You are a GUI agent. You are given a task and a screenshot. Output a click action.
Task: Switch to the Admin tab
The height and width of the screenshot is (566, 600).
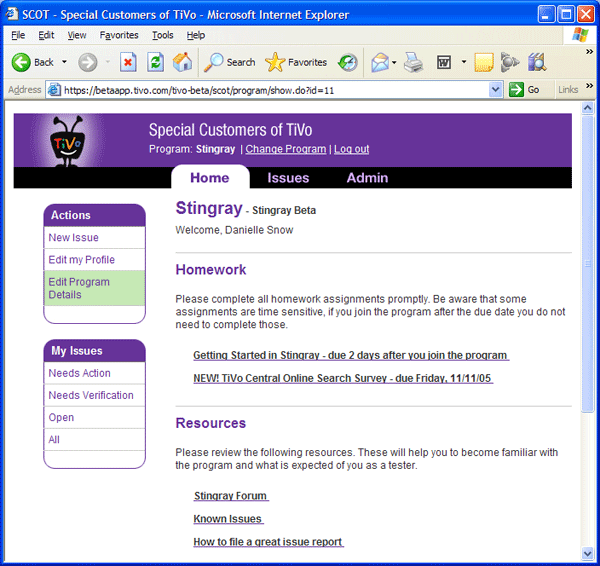point(367,178)
